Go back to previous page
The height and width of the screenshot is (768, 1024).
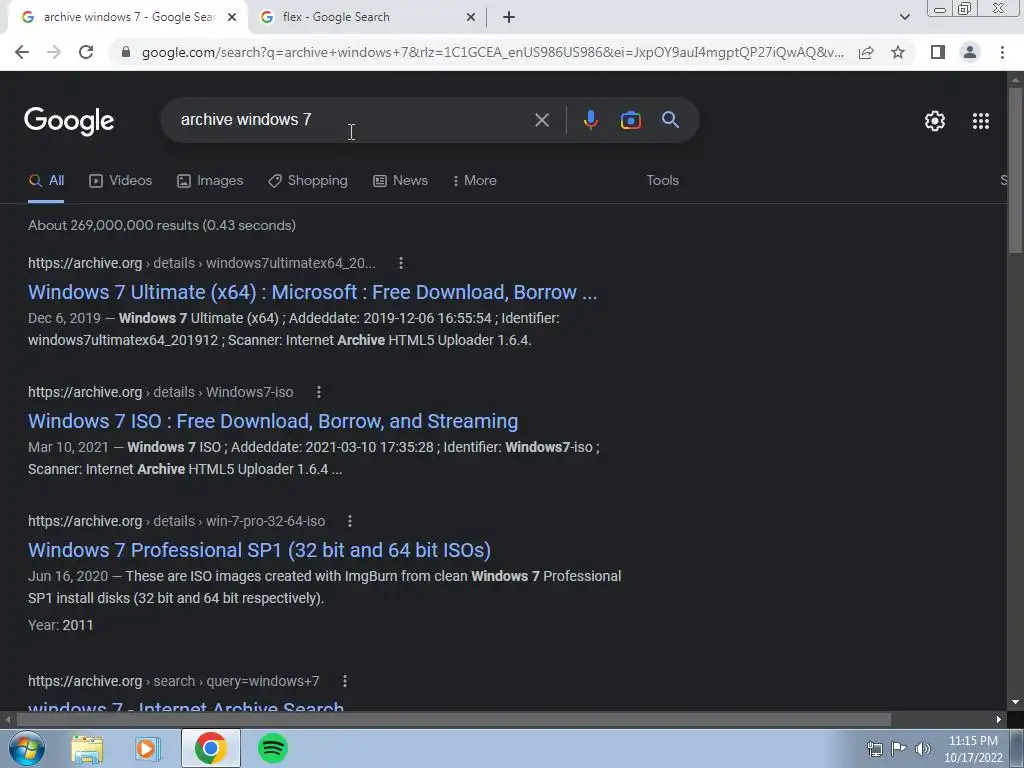coord(22,52)
